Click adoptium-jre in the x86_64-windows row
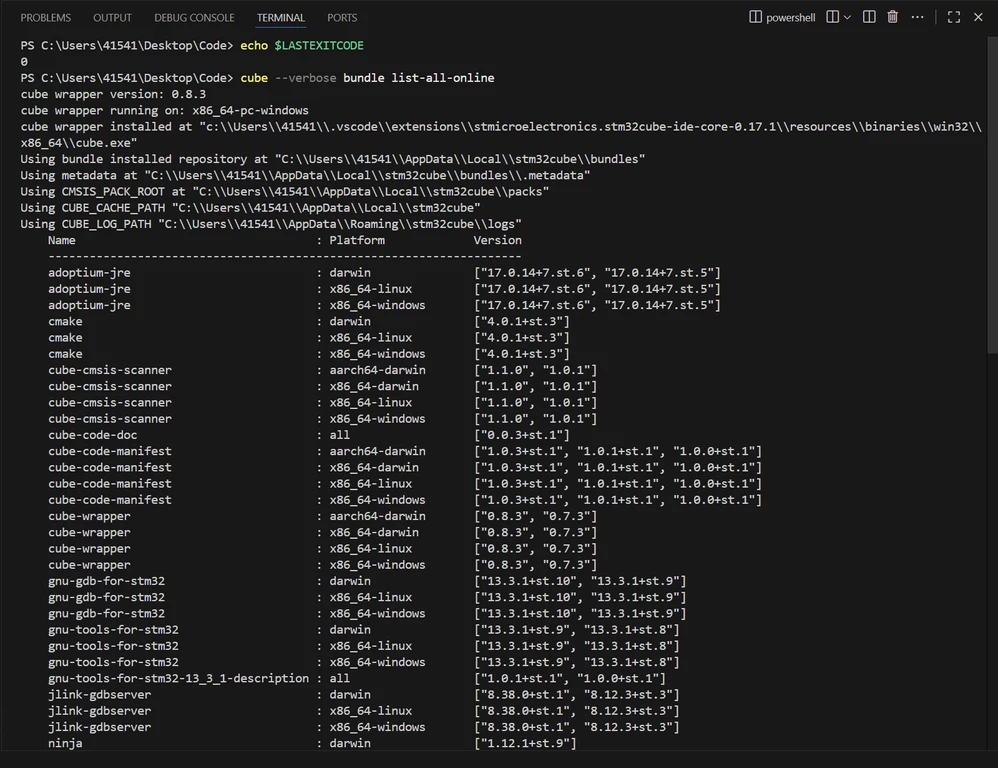Screen dimensions: 998x768 pyautogui.click(x=89, y=305)
